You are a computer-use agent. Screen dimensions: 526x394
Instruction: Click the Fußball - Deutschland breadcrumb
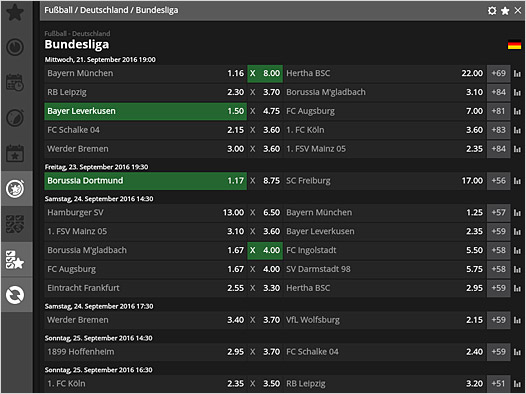[77, 34]
